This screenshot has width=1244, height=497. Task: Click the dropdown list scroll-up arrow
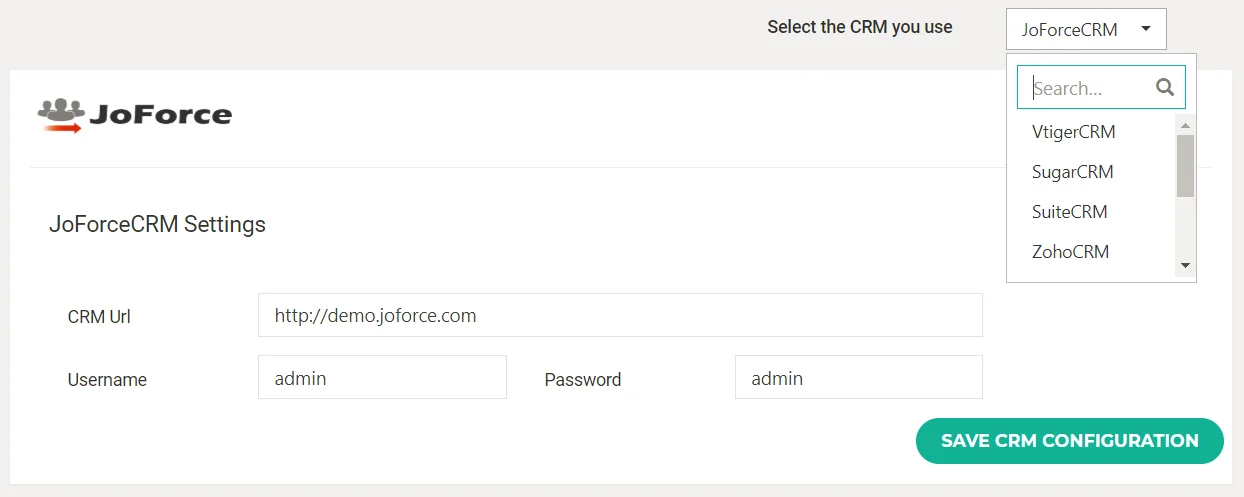[1185, 126]
